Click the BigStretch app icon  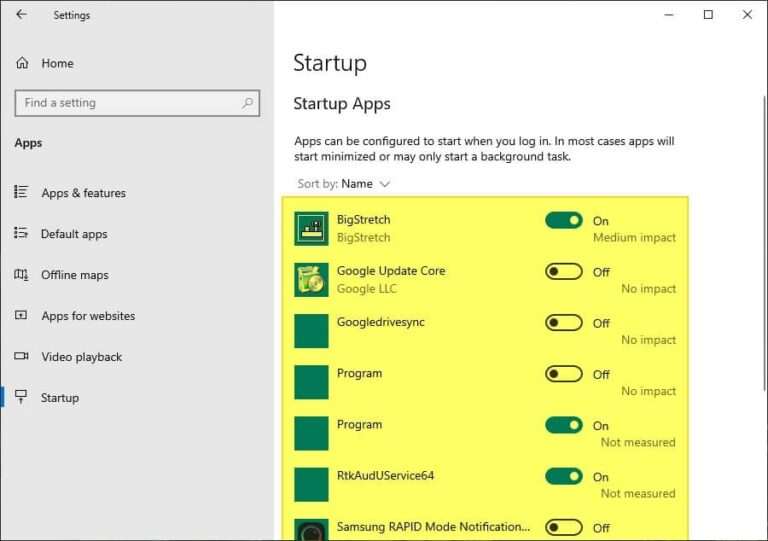pyautogui.click(x=311, y=228)
